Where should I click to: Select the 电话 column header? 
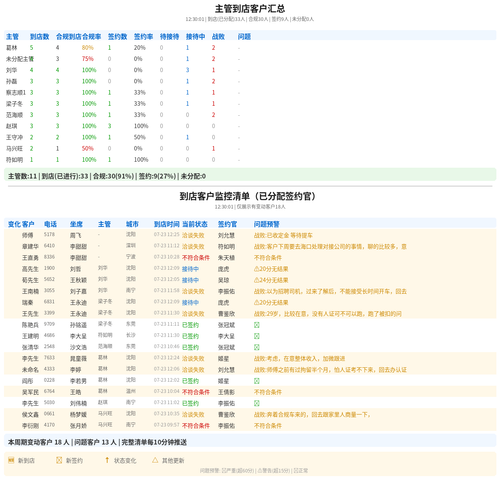tap(50, 224)
